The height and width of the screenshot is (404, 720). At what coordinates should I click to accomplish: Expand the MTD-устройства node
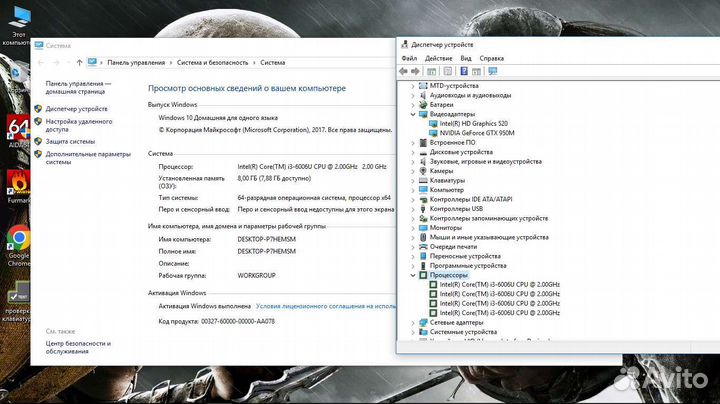pos(413,86)
